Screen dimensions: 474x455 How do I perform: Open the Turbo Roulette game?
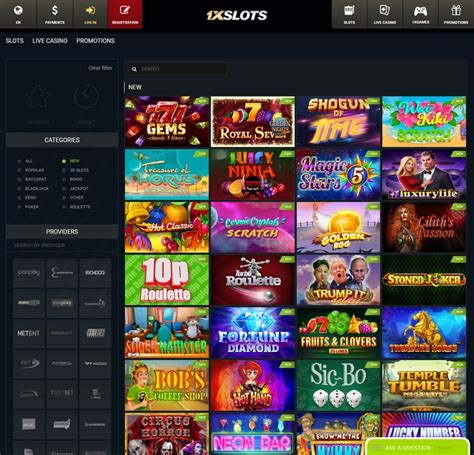[x=253, y=280]
